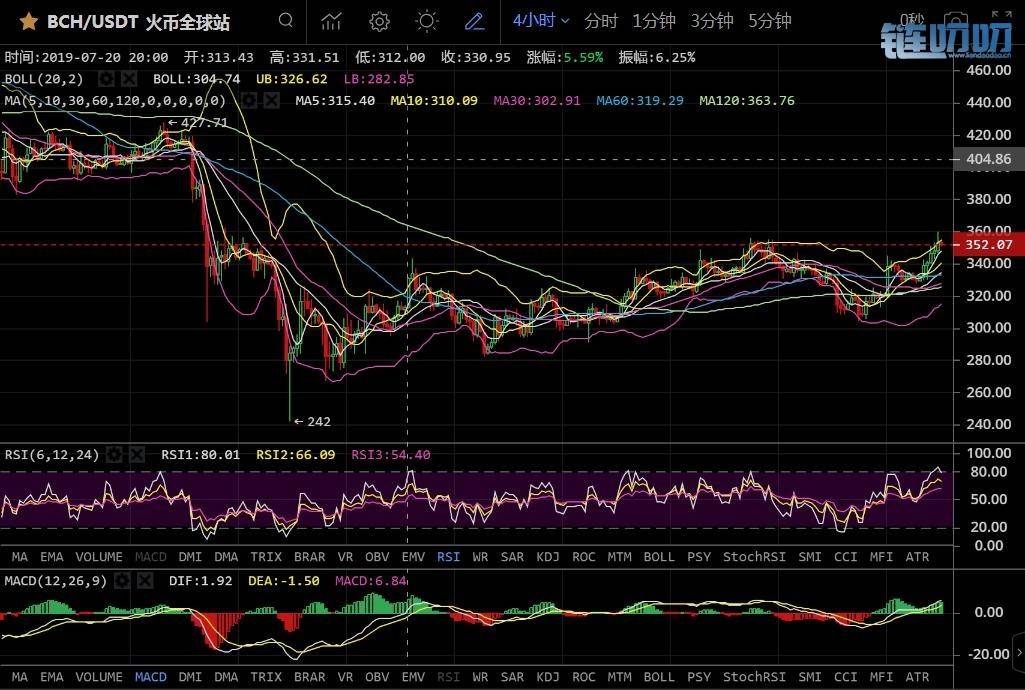Select MFI in the RSI panel's indicator tabs
The height and width of the screenshot is (690, 1025).
(881, 557)
